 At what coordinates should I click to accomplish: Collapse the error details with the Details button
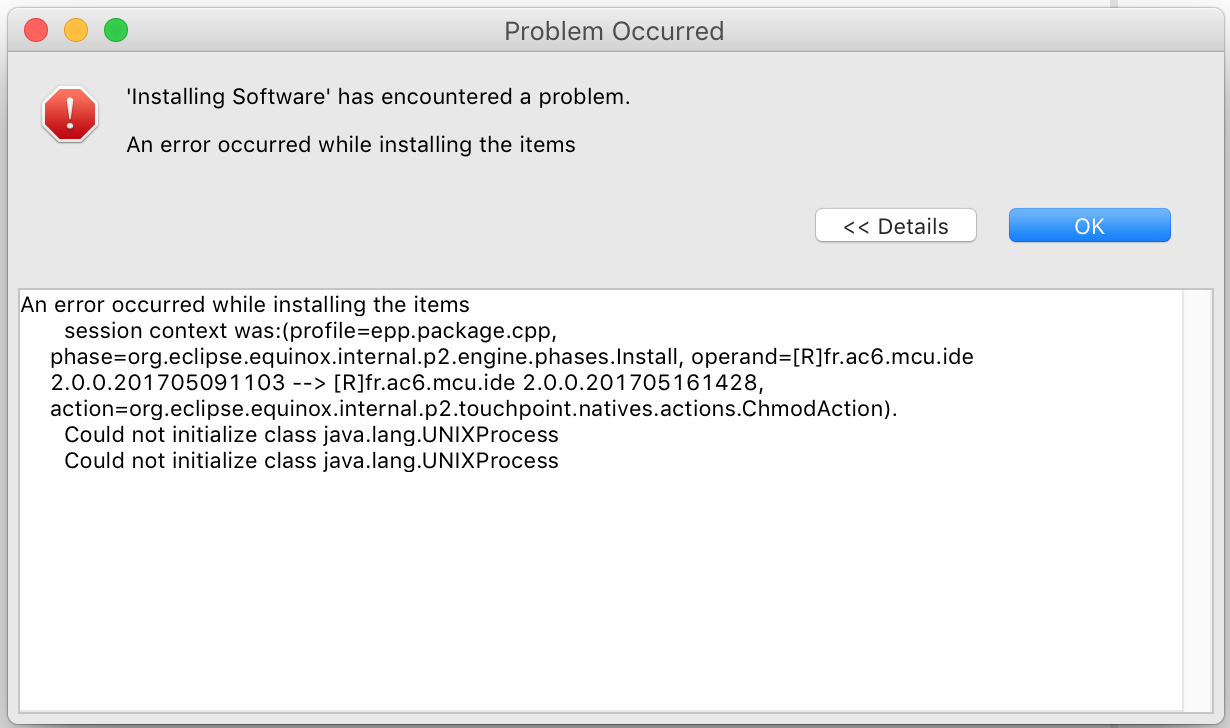pyautogui.click(x=895, y=226)
